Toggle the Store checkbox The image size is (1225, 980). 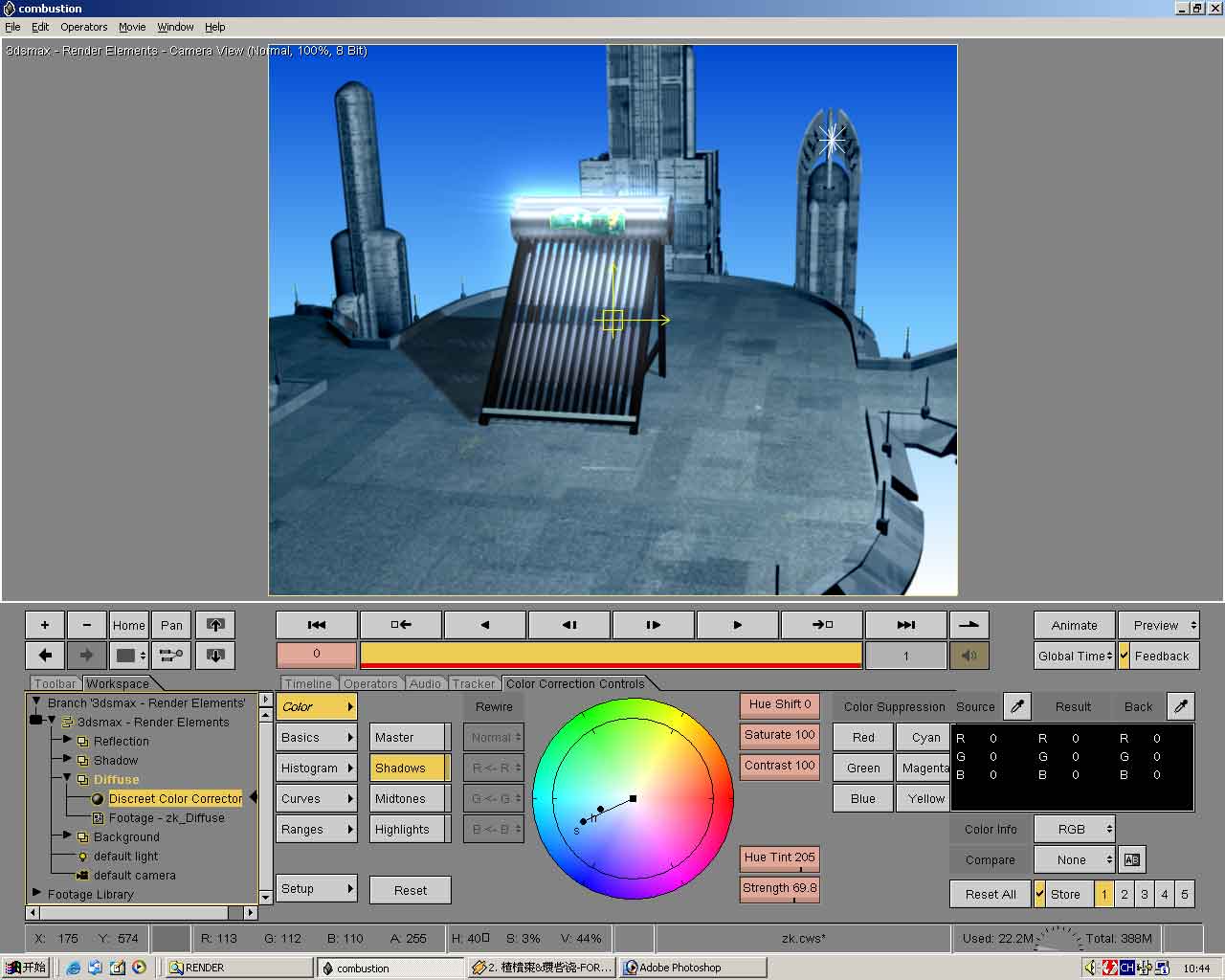(1039, 894)
